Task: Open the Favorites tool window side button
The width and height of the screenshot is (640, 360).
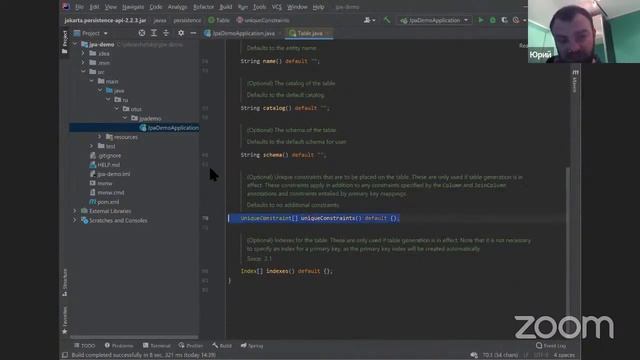Action: pos(64,320)
